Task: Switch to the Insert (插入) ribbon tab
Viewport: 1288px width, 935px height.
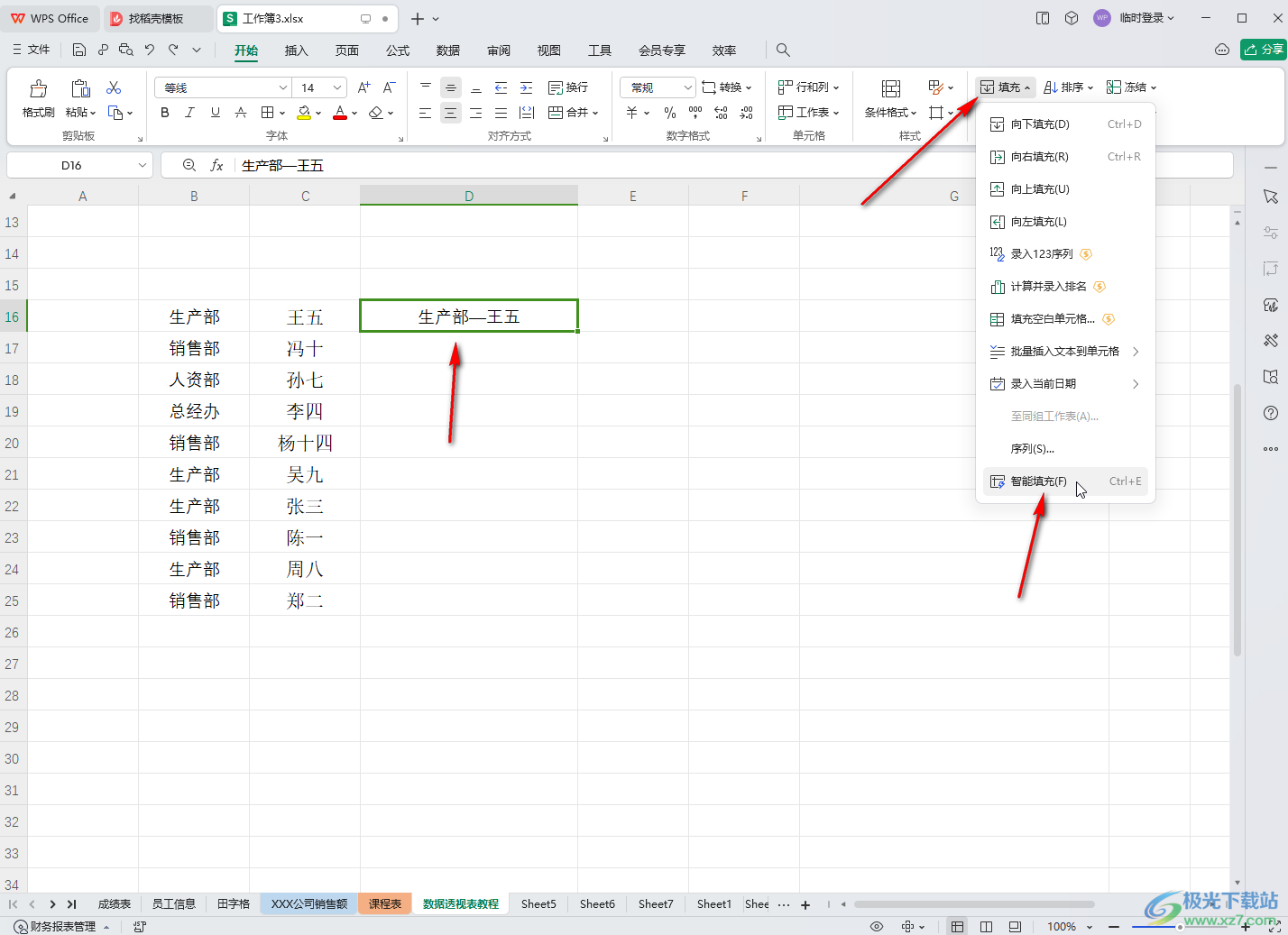Action: pos(296,50)
